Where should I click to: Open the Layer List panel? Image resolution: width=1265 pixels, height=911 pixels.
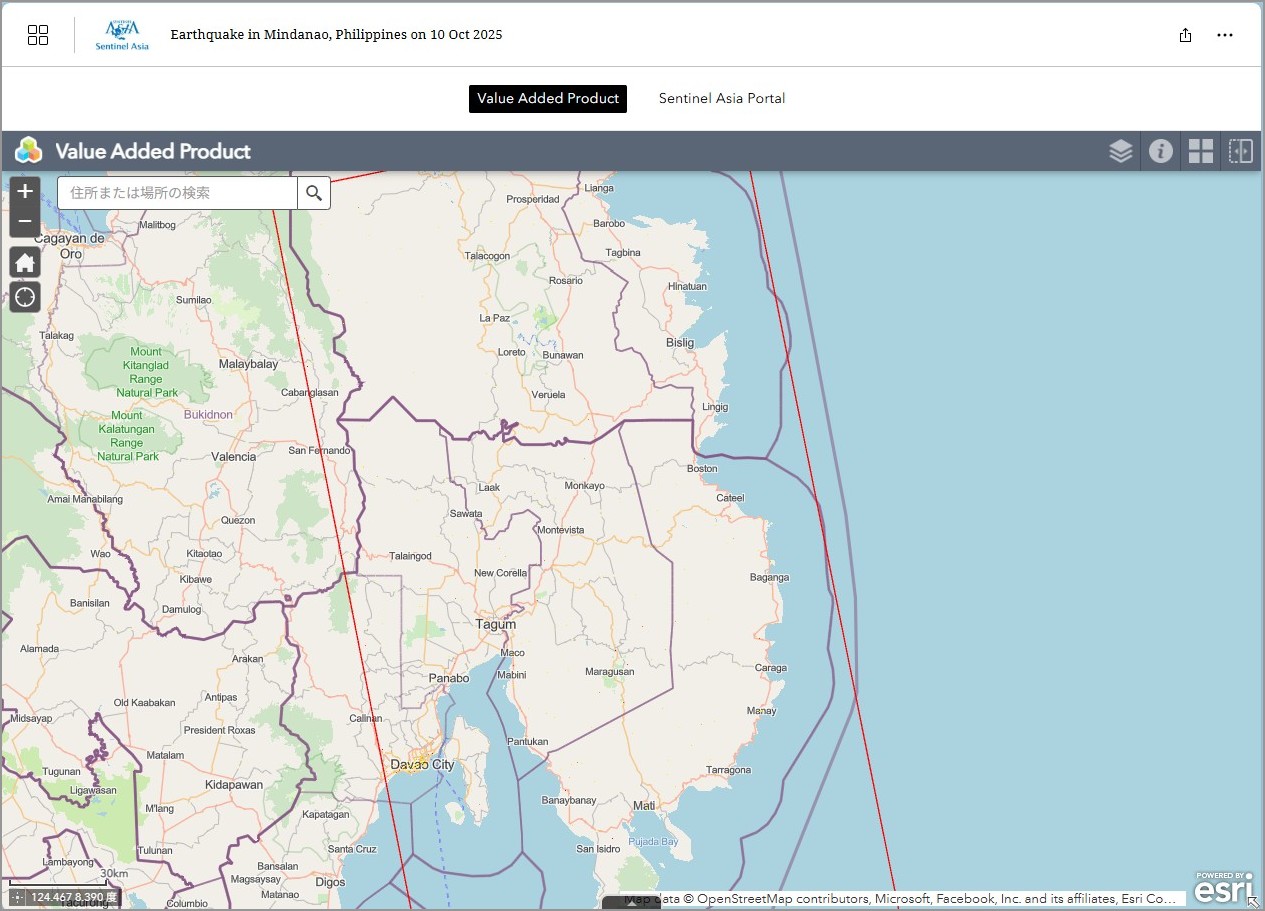click(1120, 151)
